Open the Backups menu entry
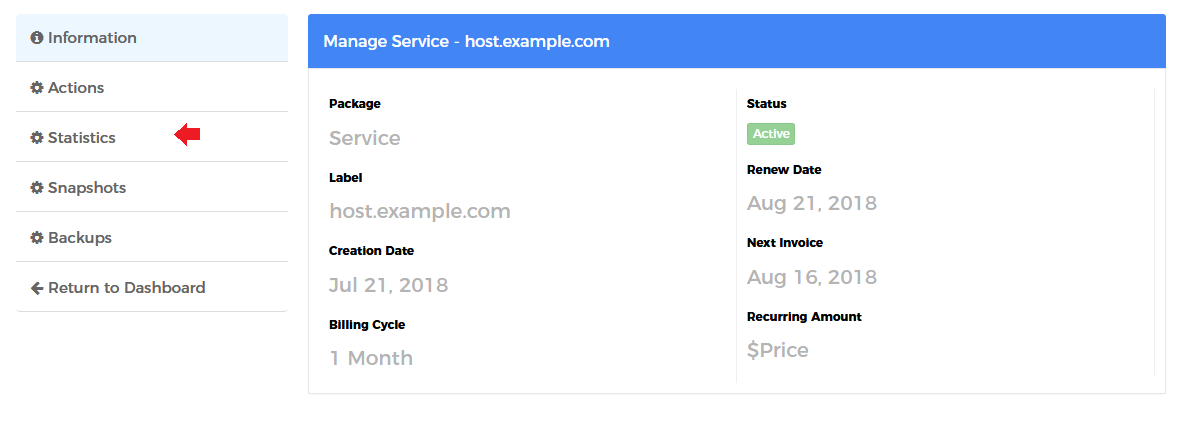The height and width of the screenshot is (428, 1192). 152,237
